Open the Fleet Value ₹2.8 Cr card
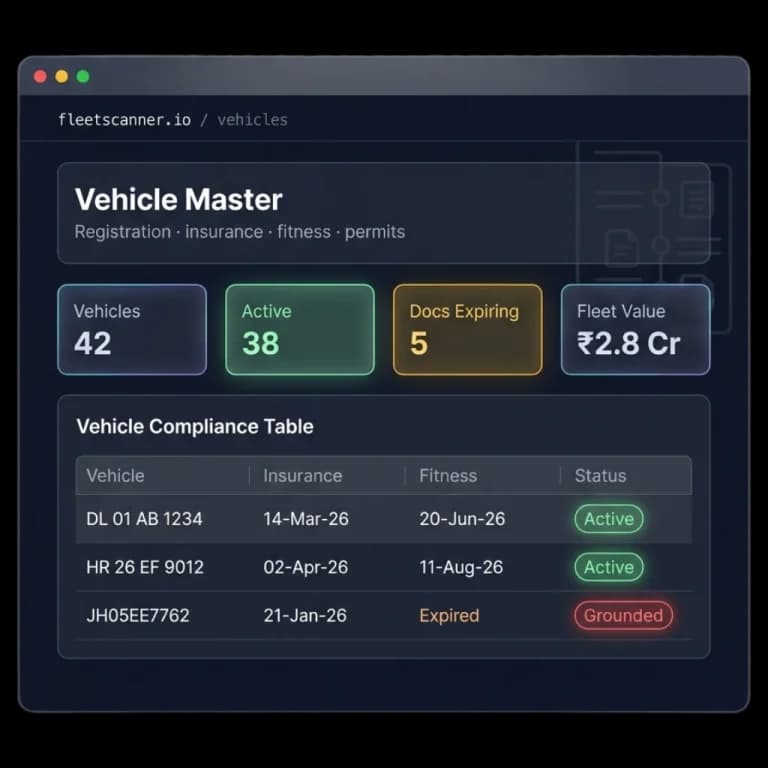 pyautogui.click(x=636, y=330)
